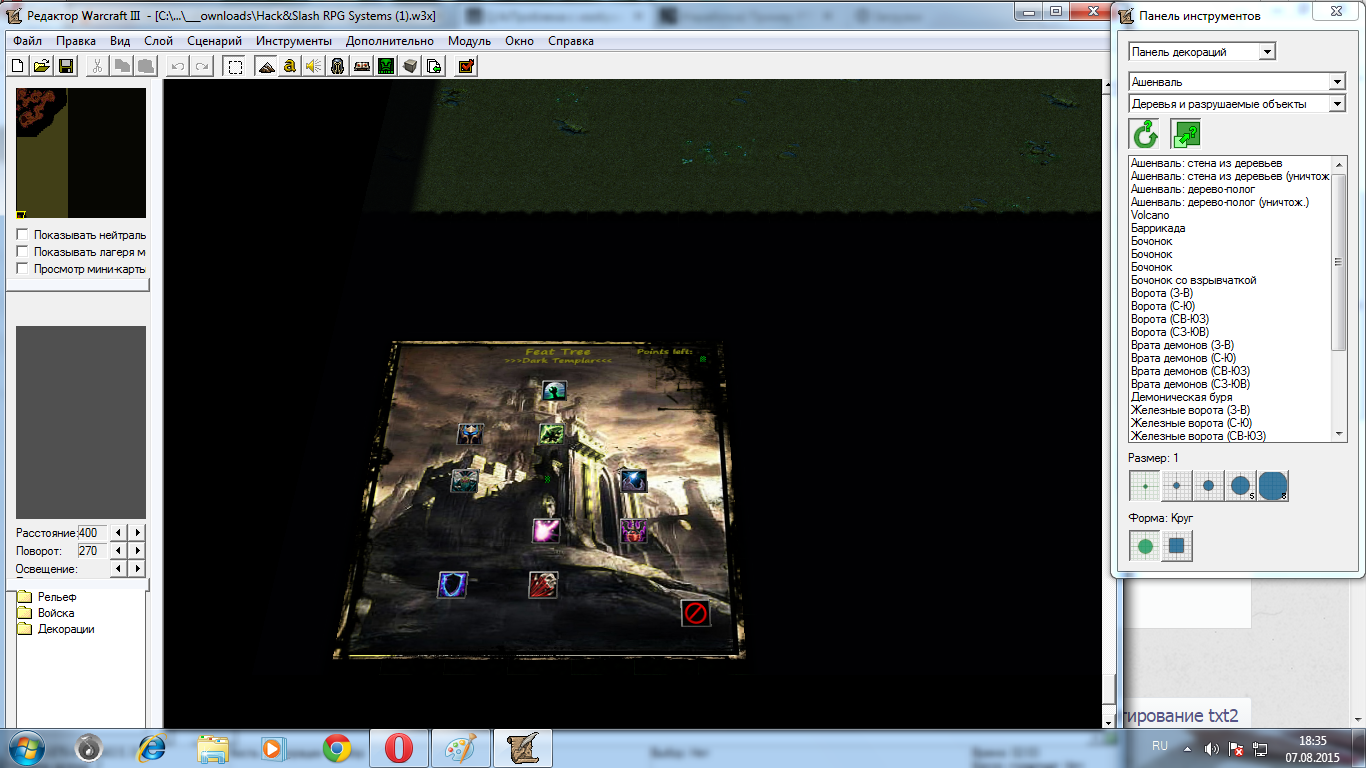Open the Trigger editor 'a' icon
The width and height of the screenshot is (1366, 768).
290,66
